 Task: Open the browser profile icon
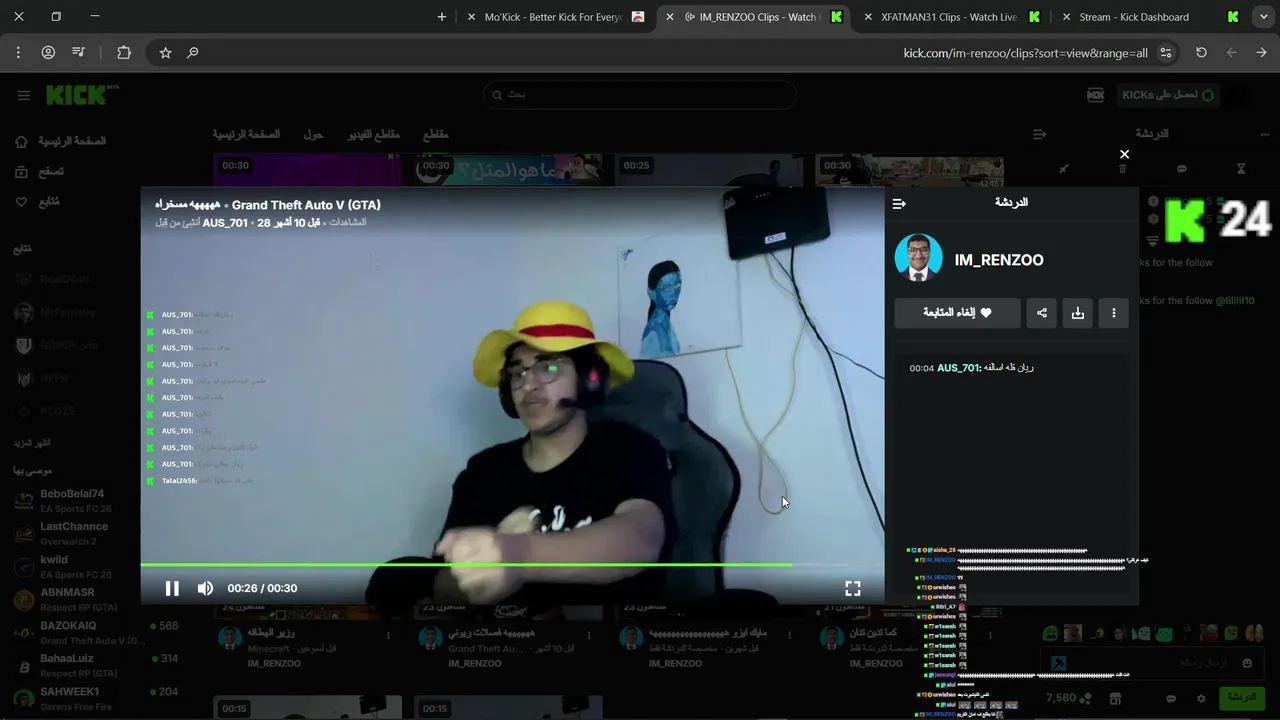[48, 52]
